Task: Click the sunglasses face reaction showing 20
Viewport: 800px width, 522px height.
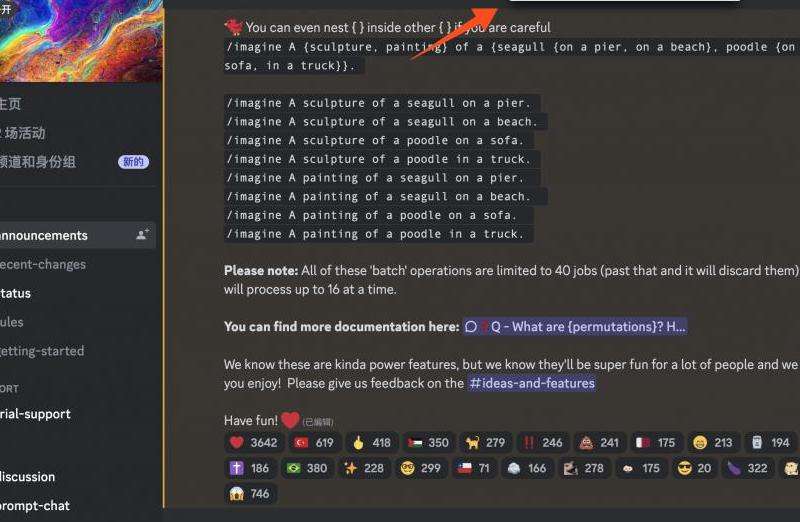Action: [694, 468]
